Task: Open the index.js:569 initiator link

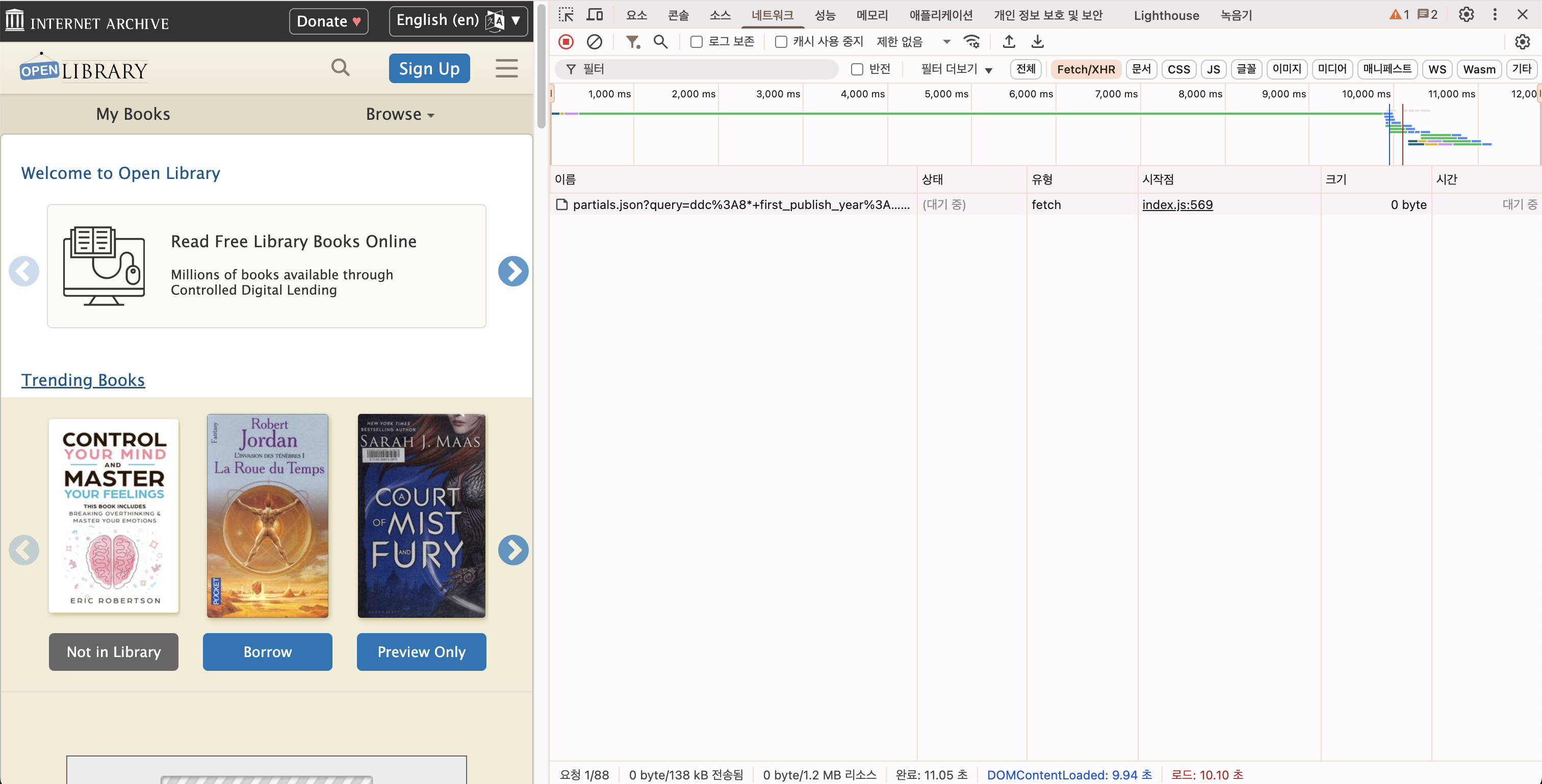Action: tap(1177, 205)
